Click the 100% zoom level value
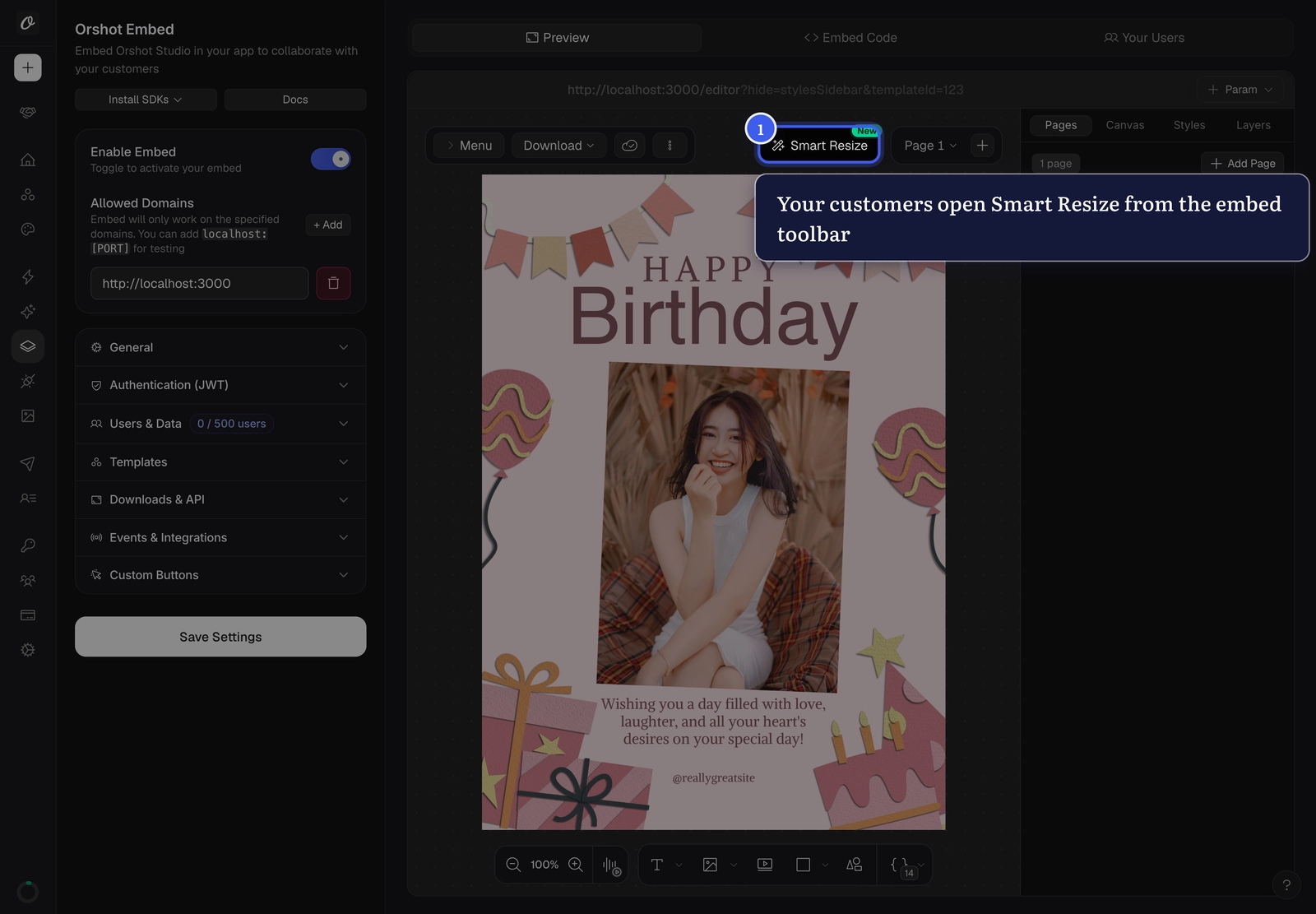 544,865
